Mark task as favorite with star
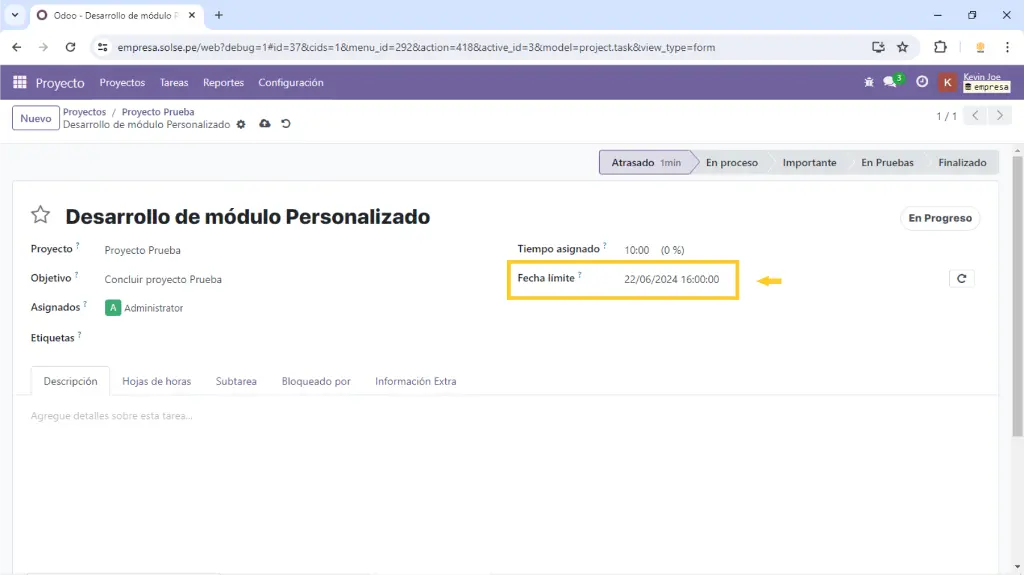The image size is (1024, 575). tap(40, 215)
